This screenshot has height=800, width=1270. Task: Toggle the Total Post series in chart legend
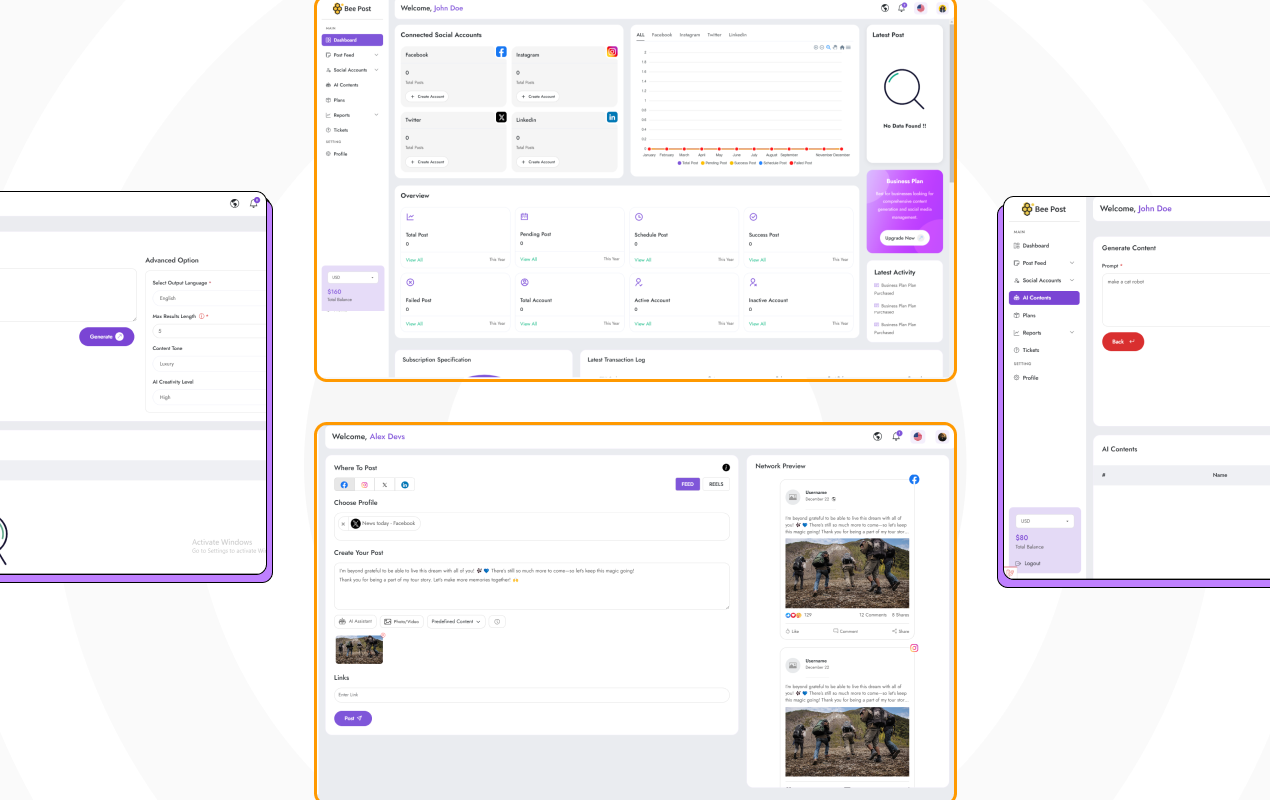tap(689, 162)
